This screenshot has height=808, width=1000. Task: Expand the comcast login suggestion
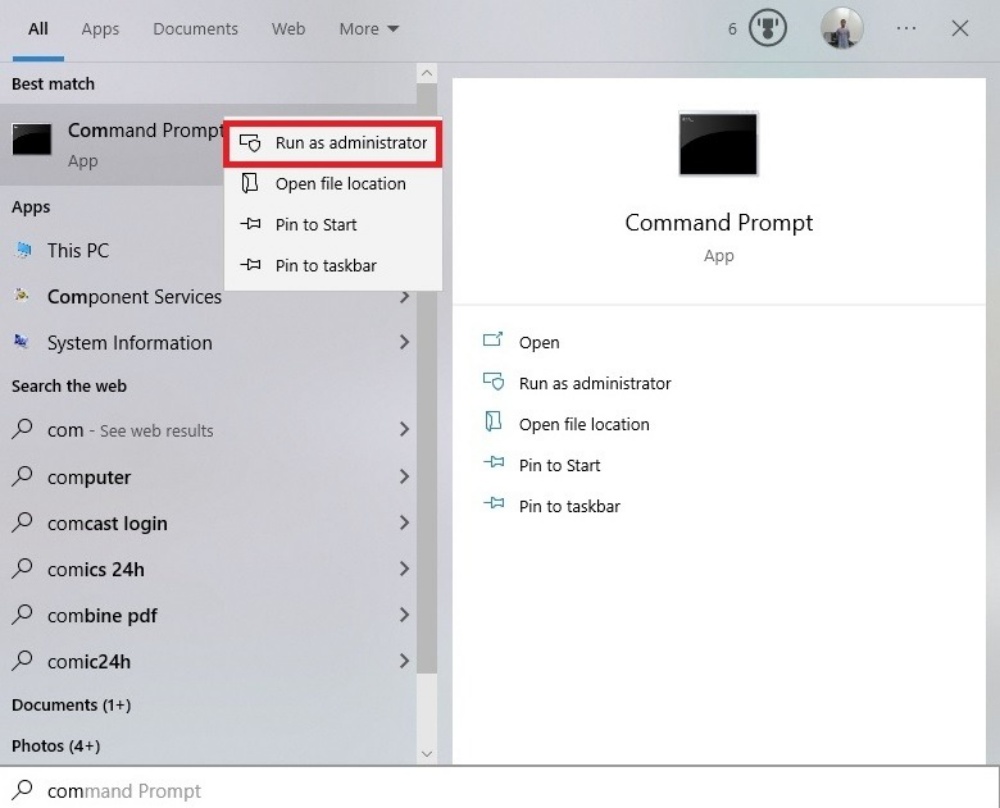[404, 523]
